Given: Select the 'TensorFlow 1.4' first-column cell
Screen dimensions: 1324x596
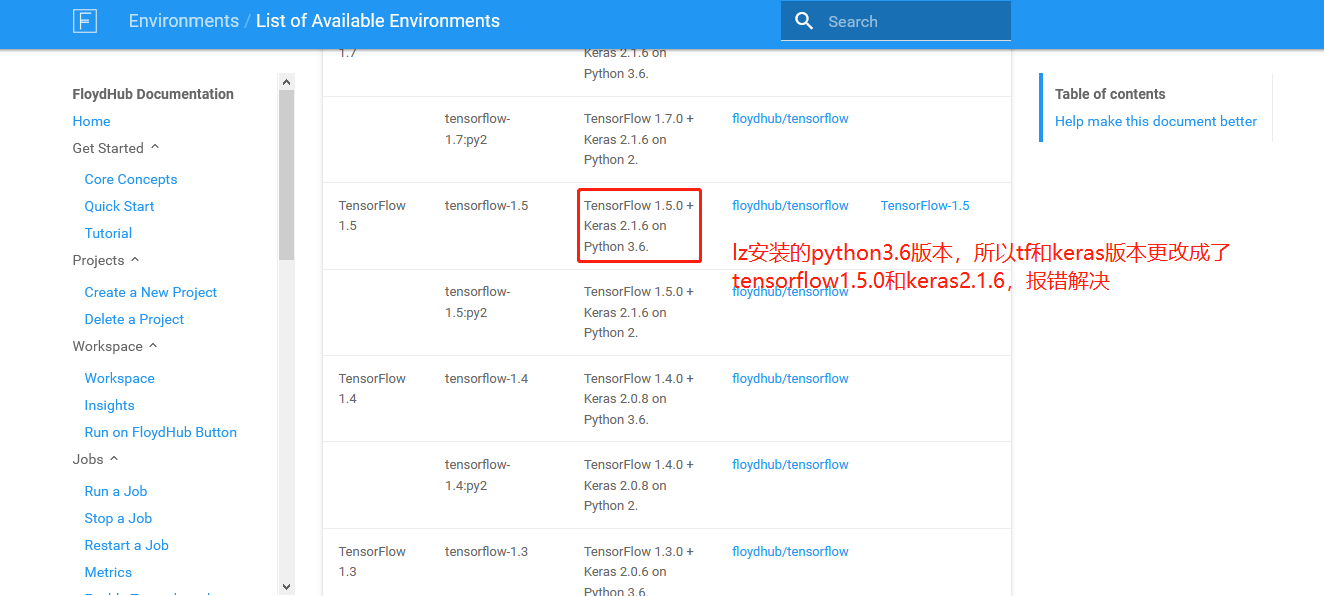Looking at the screenshot, I should [372, 388].
